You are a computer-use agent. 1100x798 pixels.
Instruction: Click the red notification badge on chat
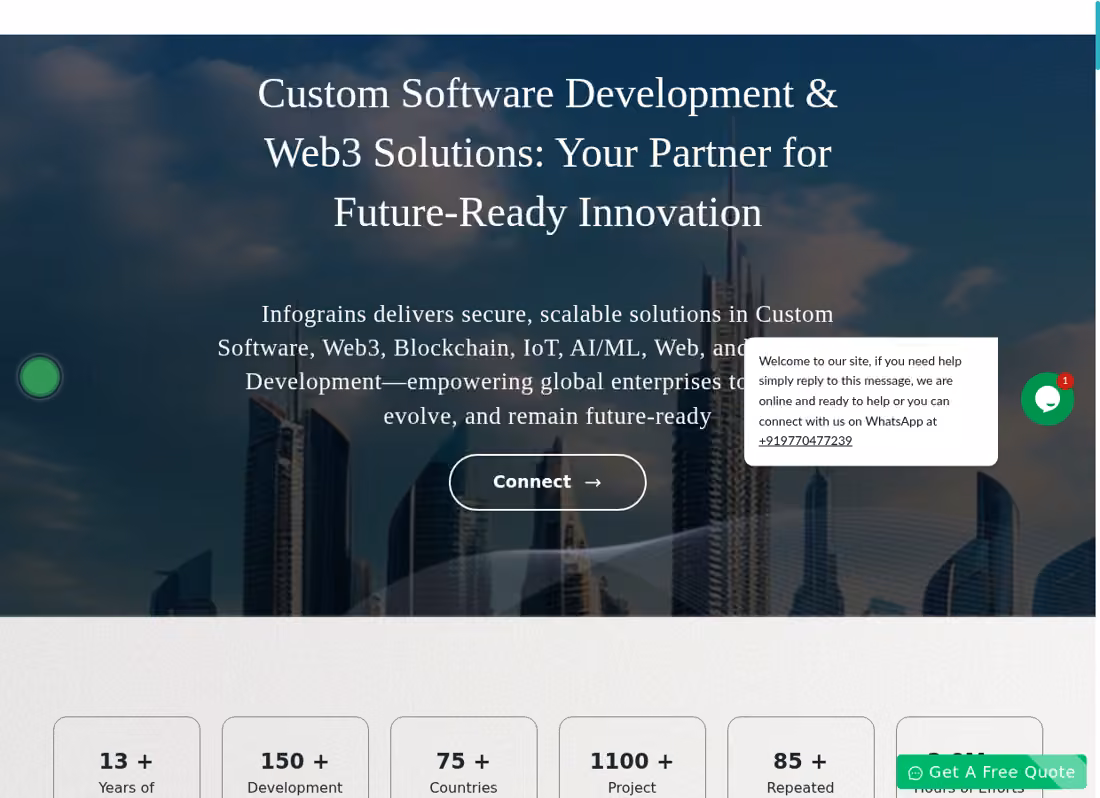(1065, 380)
